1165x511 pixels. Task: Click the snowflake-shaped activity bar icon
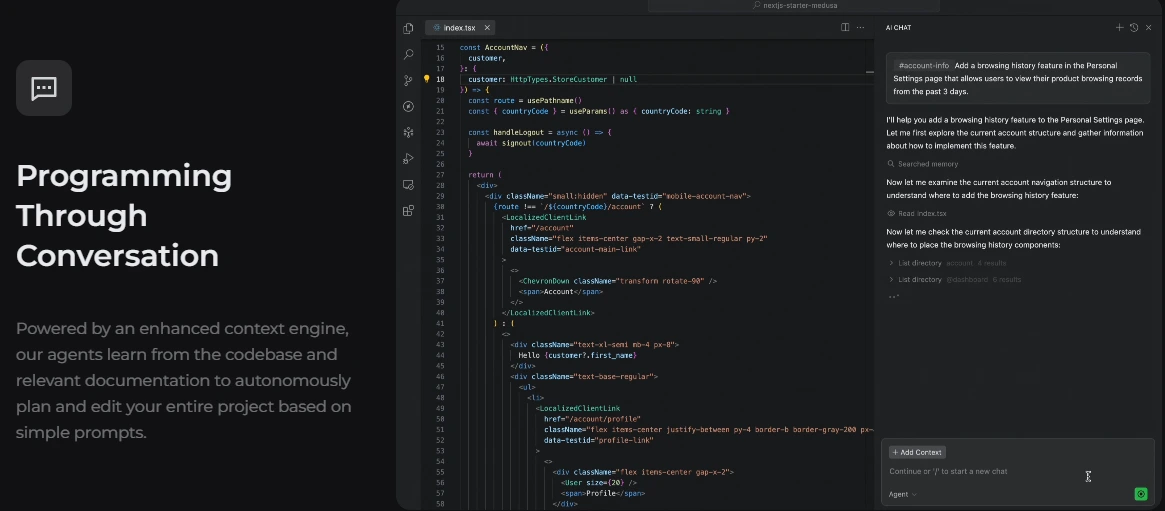pos(408,132)
